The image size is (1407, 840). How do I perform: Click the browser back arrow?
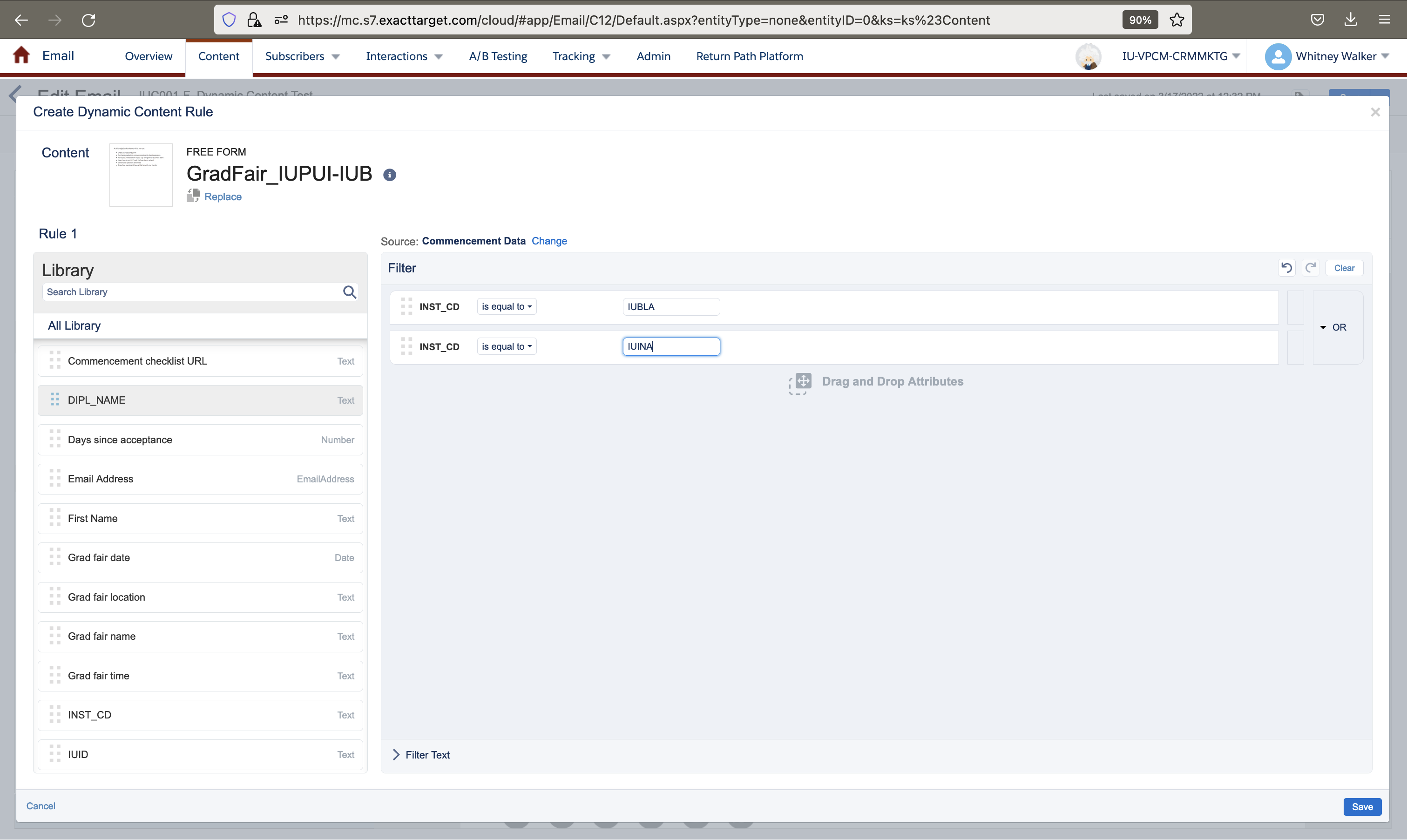pyautogui.click(x=21, y=20)
